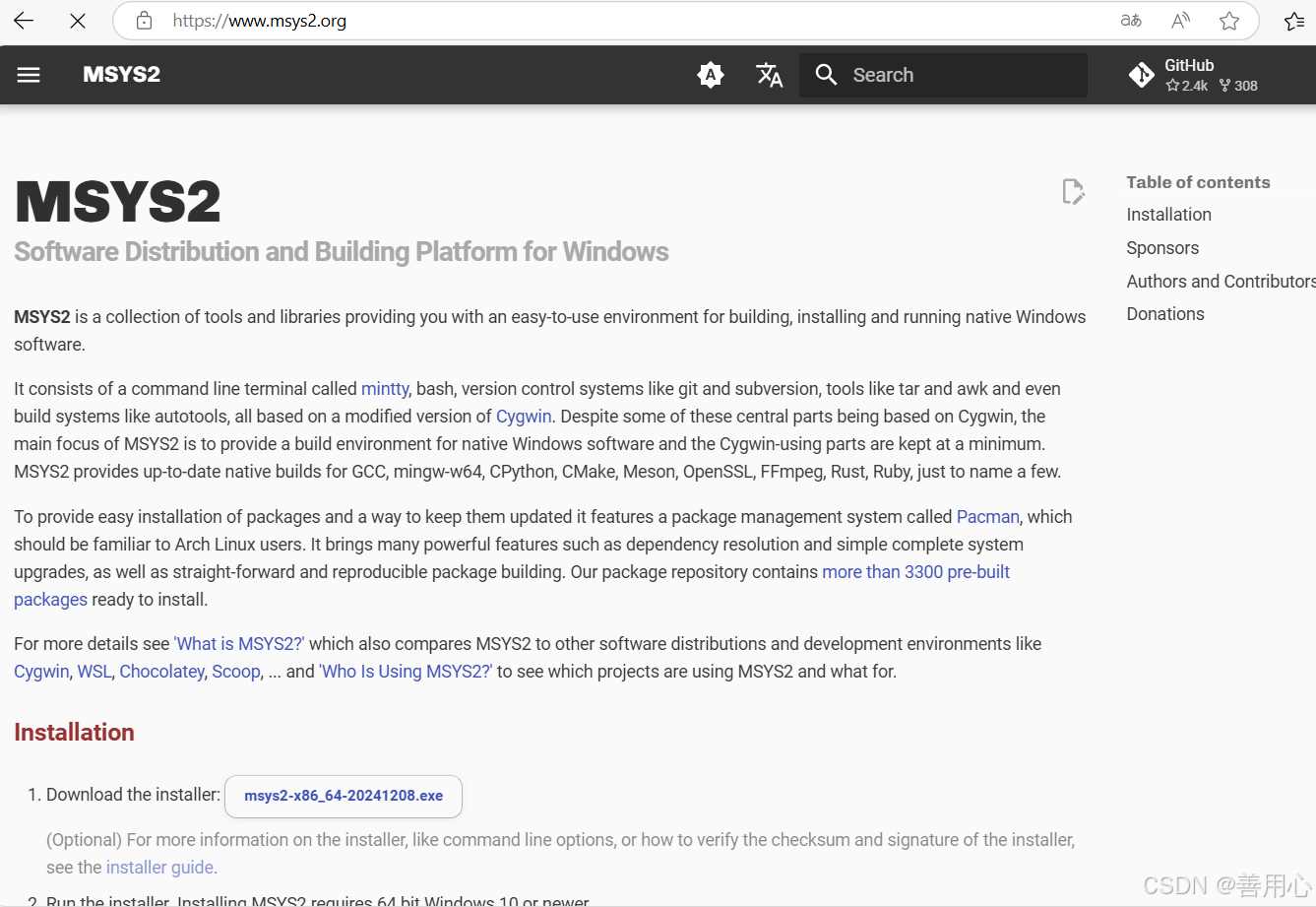Add page to favorites with star icon
The image size is (1316, 907).
point(1229,21)
